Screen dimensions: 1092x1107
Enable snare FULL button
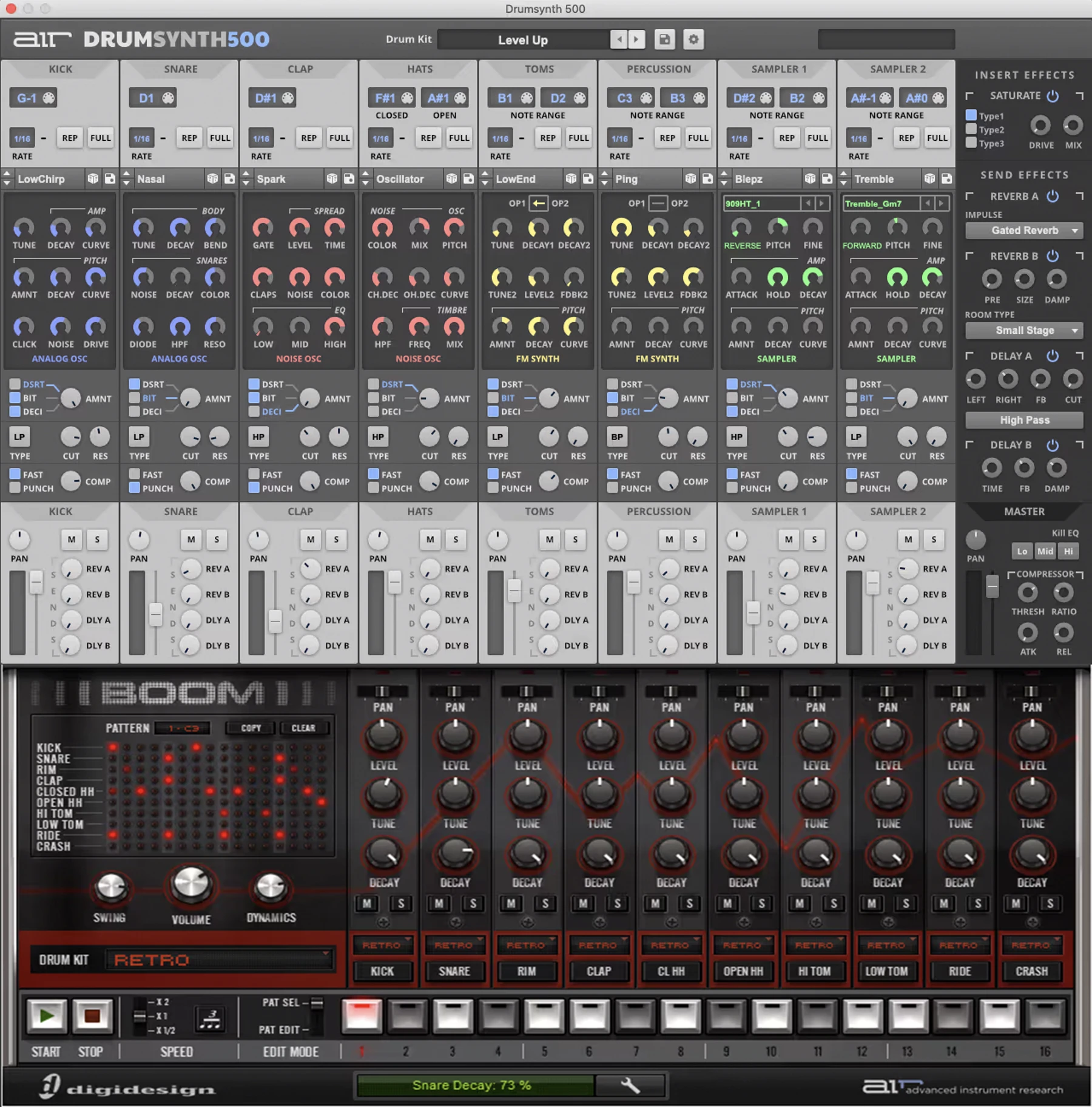point(220,138)
